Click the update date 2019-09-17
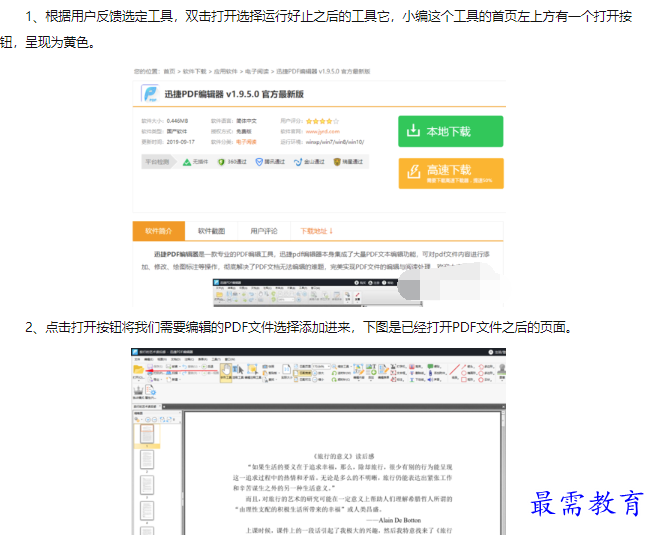 point(180,142)
